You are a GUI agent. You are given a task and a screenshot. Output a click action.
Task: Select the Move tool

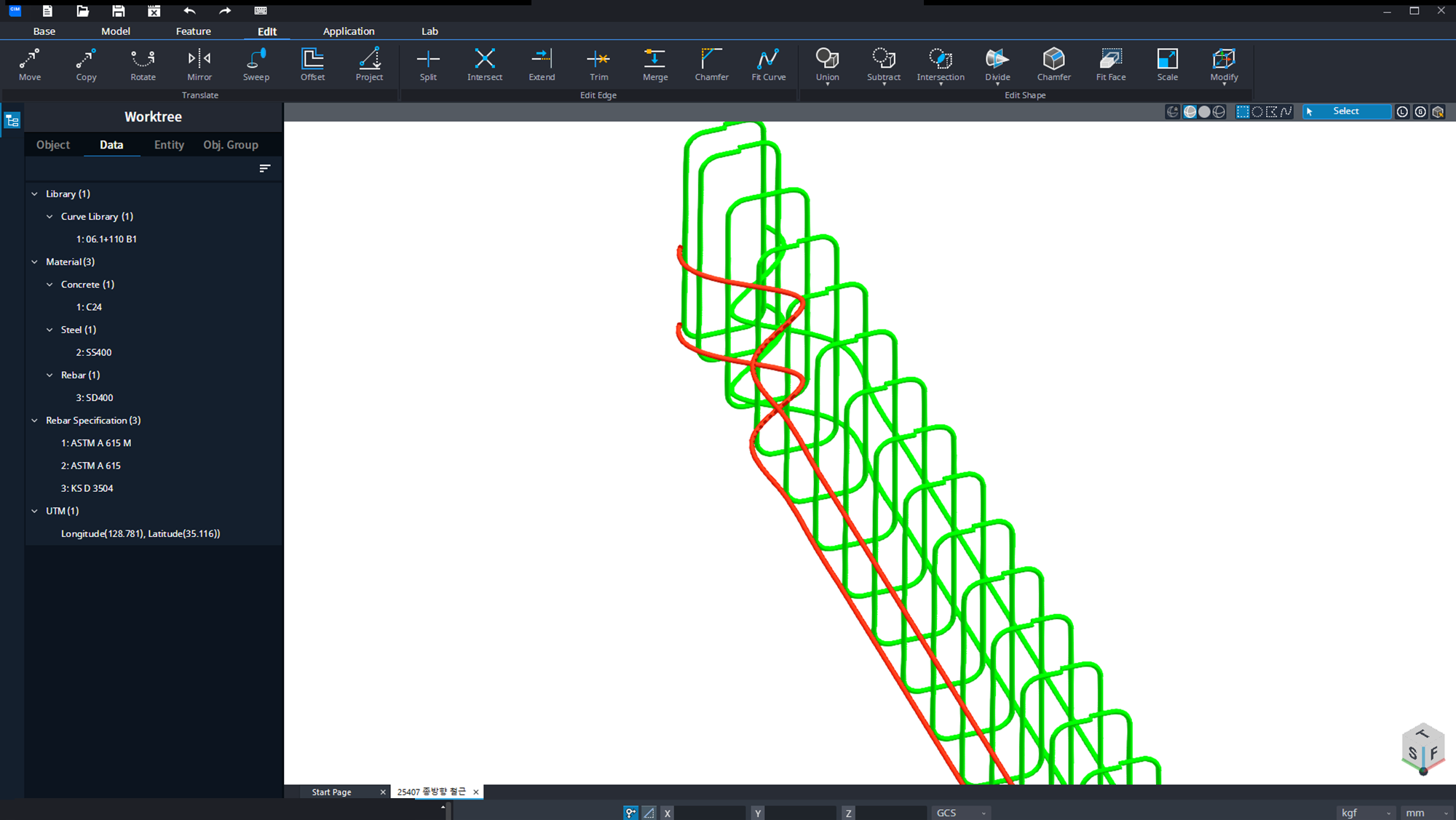[30, 64]
